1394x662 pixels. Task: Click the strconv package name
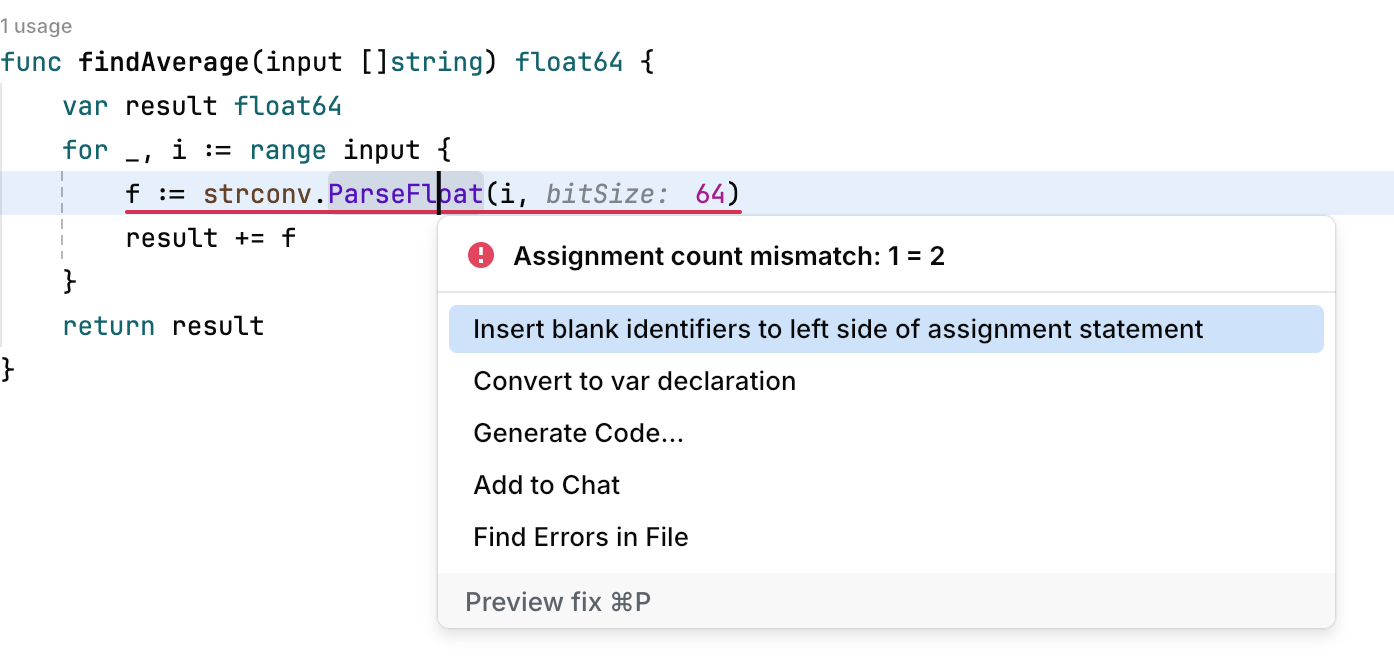click(x=255, y=193)
